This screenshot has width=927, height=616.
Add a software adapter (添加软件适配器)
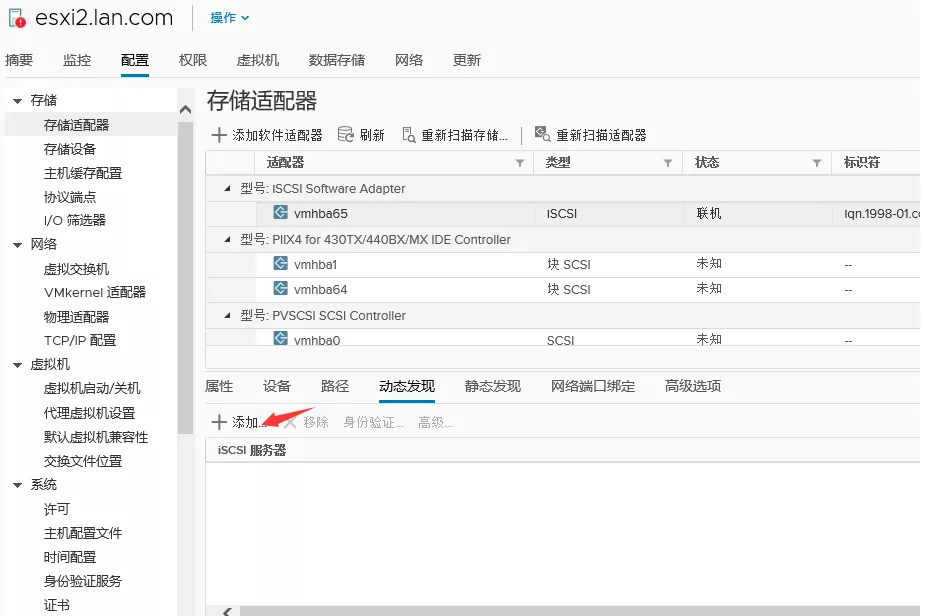(x=267, y=135)
